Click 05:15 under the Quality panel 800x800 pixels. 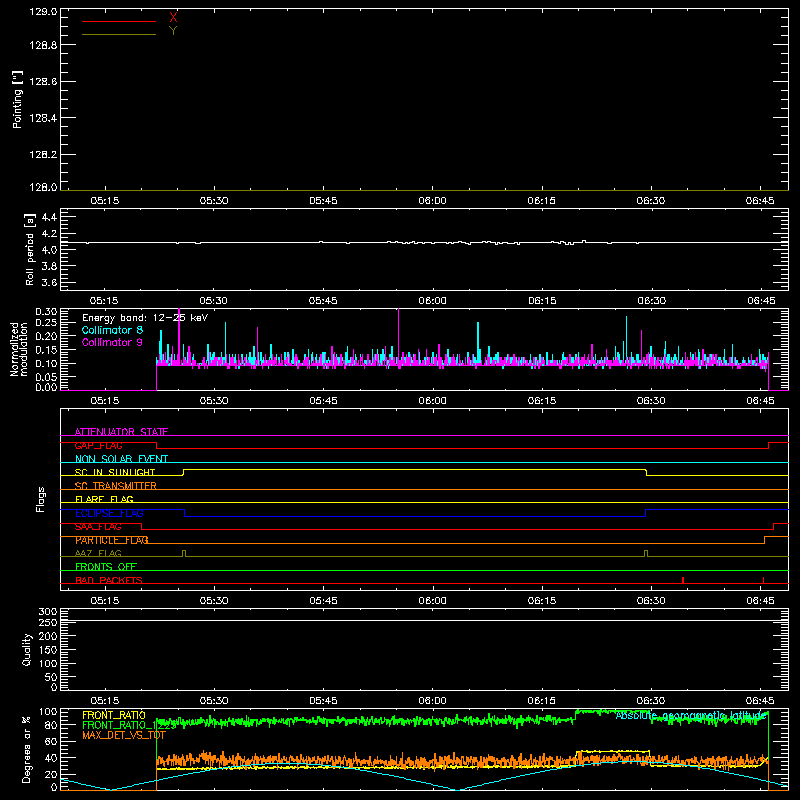point(105,701)
